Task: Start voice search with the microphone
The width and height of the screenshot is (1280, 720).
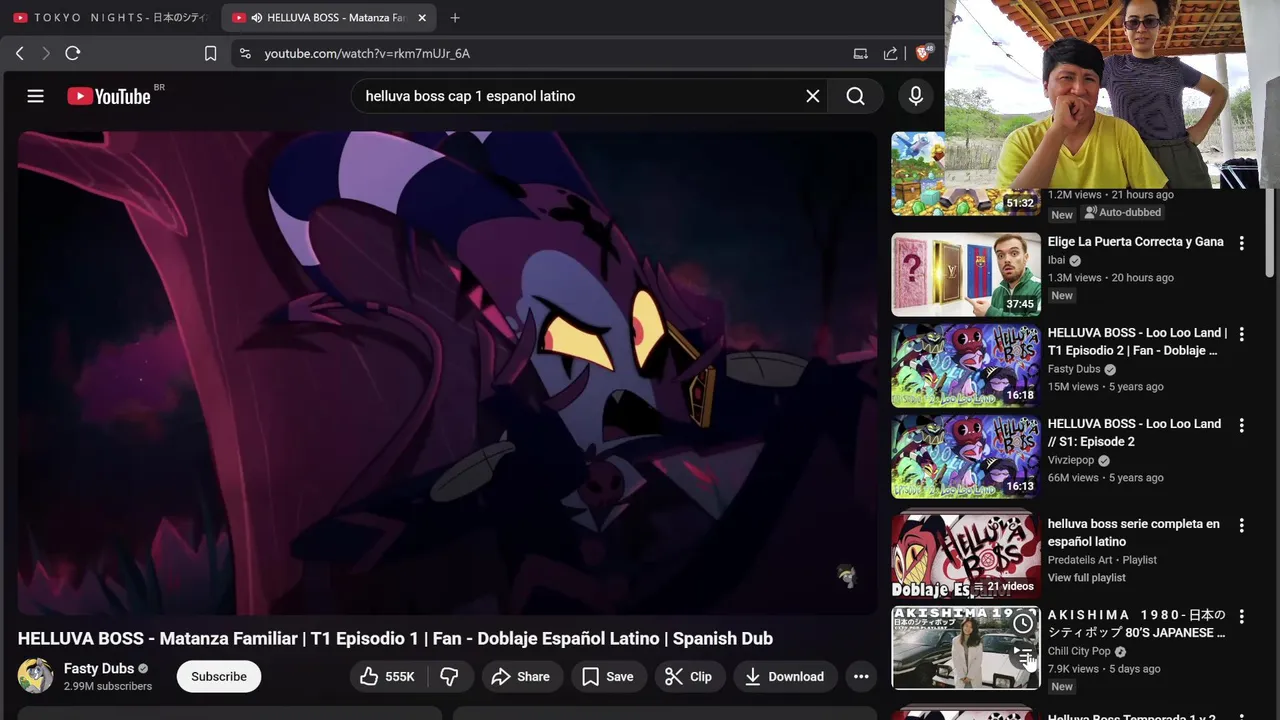Action: pos(915,96)
